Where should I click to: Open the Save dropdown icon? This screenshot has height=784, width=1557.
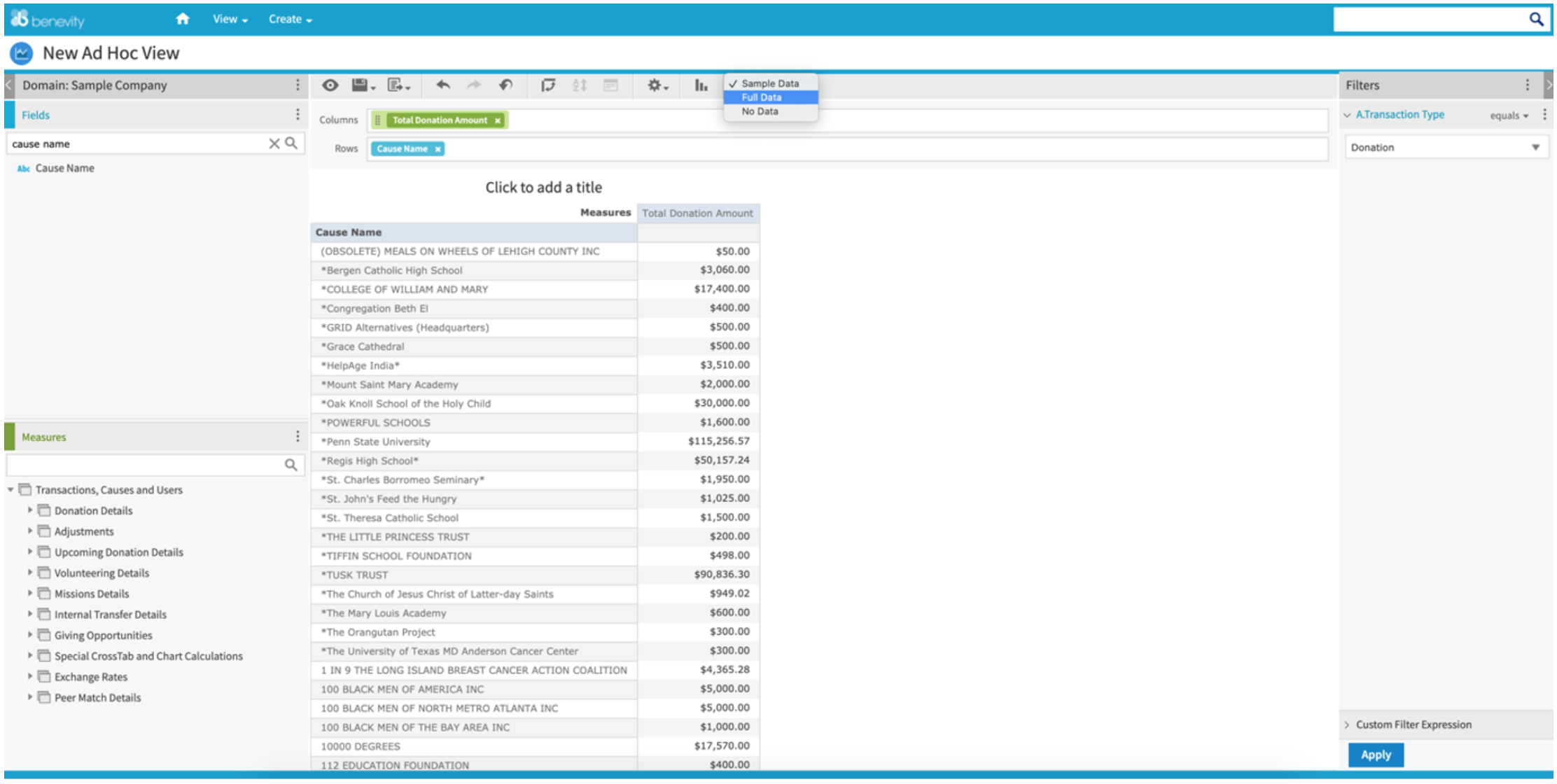click(x=363, y=85)
